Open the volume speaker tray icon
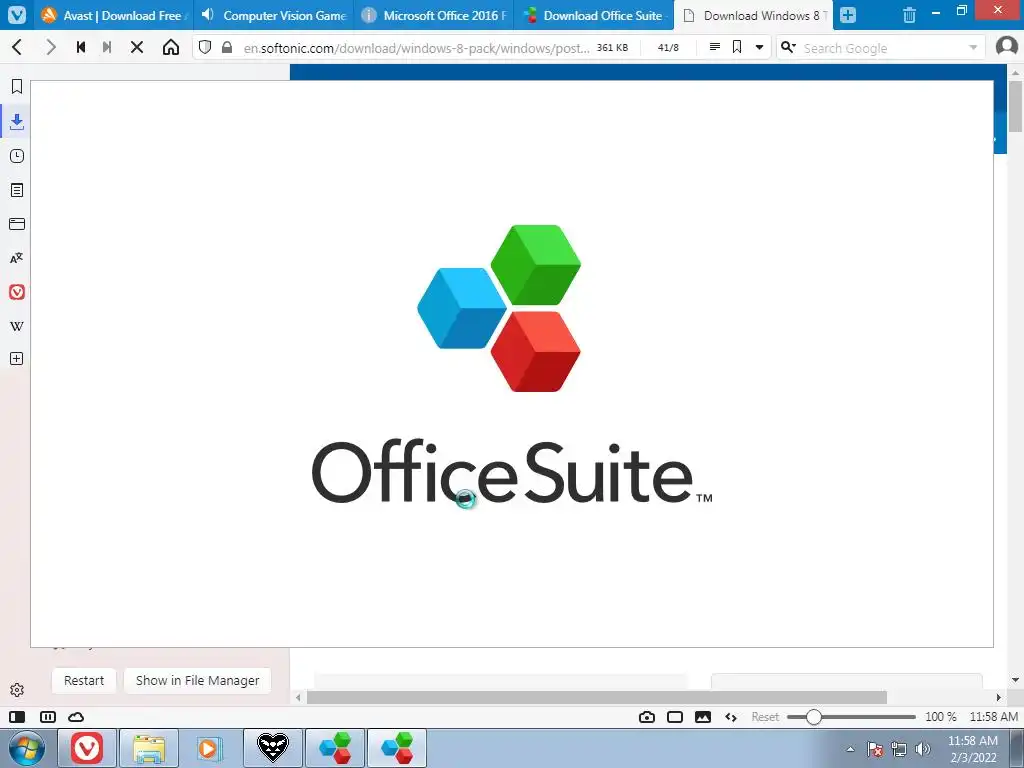The width and height of the screenshot is (1024, 768). (922, 749)
